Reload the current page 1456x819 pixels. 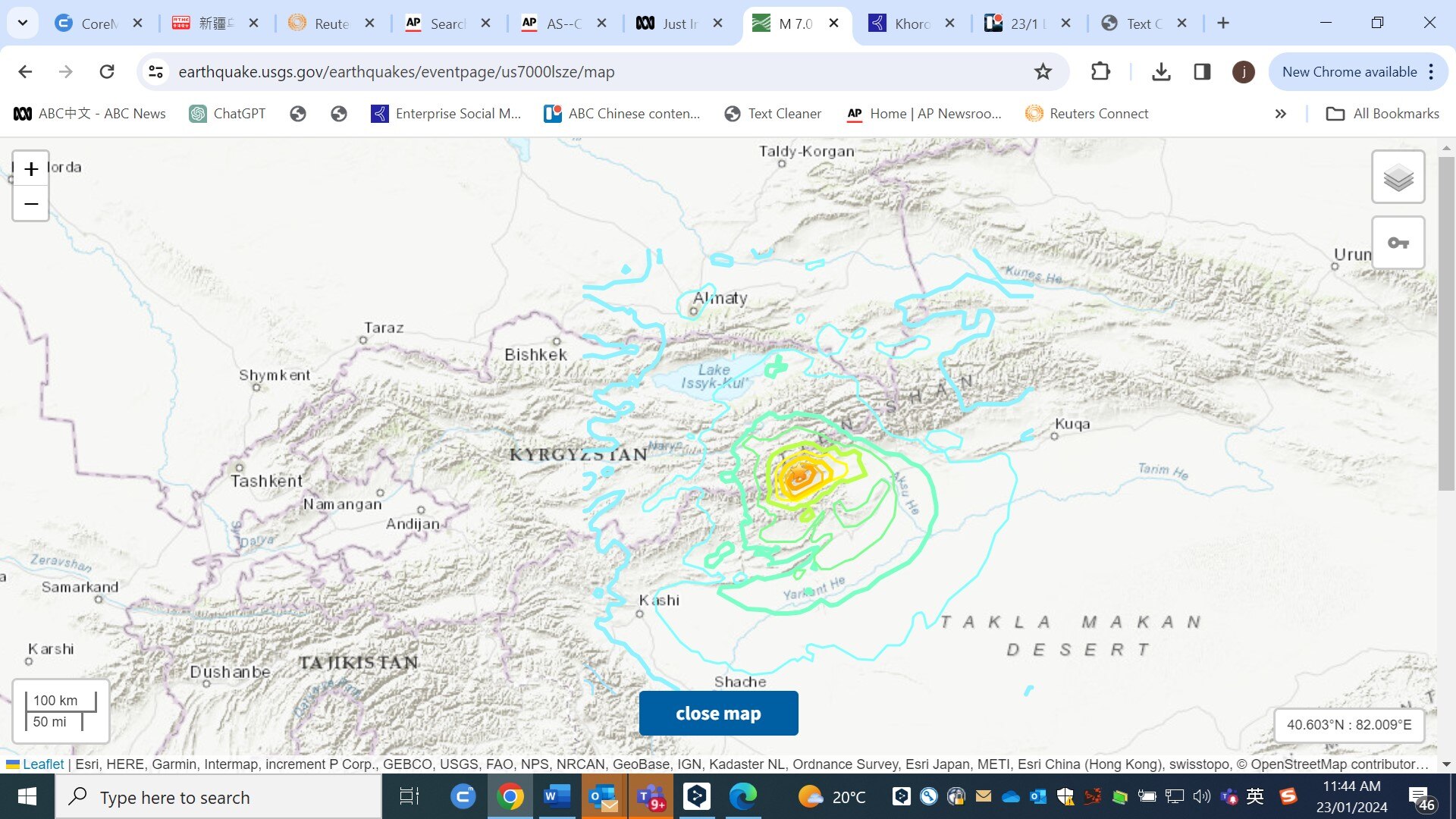click(107, 72)
